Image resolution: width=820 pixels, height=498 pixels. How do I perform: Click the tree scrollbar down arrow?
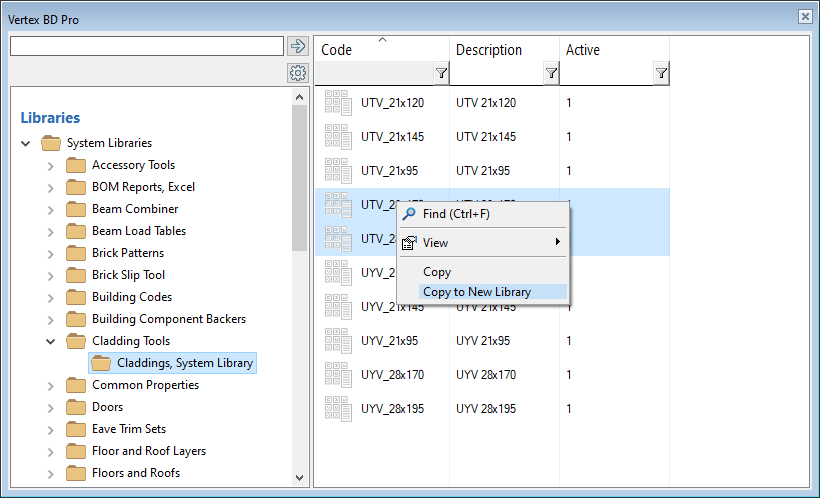[299, 479]
